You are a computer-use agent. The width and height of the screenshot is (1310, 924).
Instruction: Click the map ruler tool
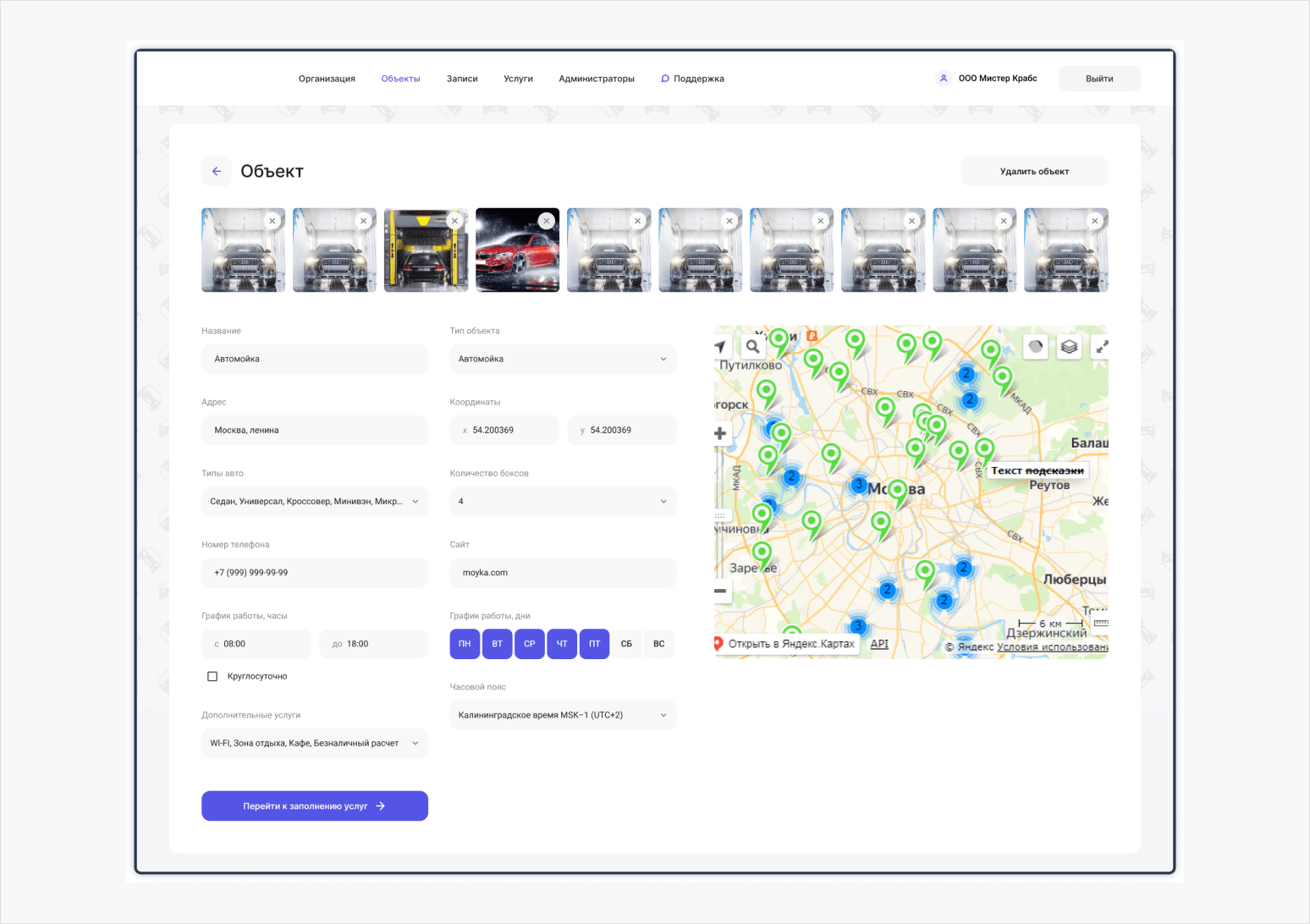coord(1100,624)
